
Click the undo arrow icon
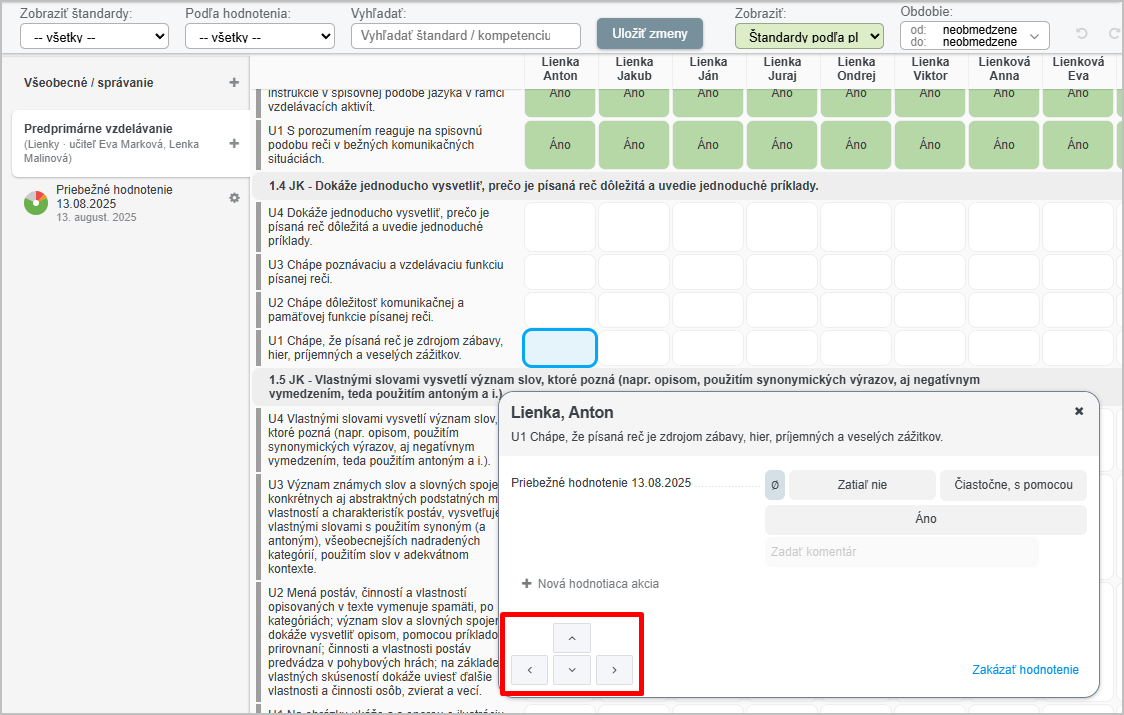(x=1082, y=35)
